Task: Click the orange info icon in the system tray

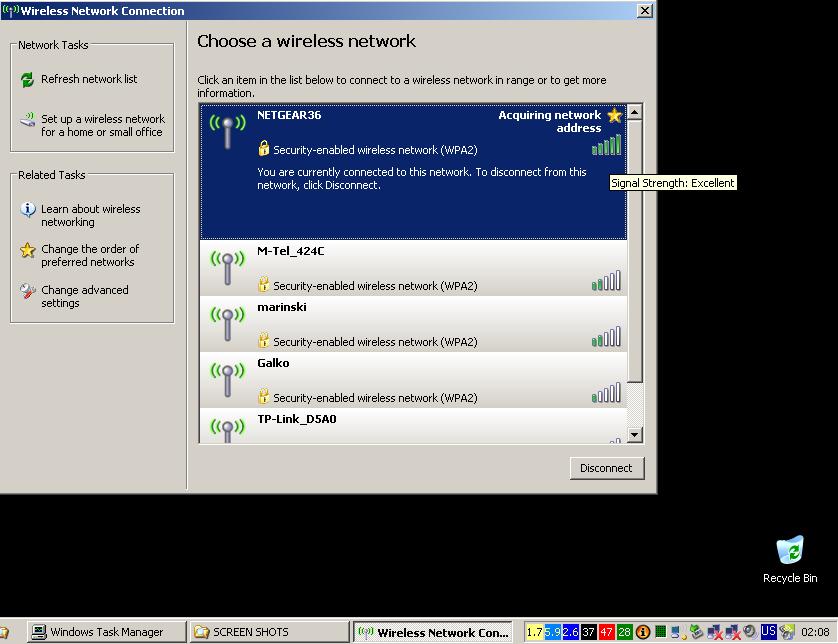Action: pos(643,632)
